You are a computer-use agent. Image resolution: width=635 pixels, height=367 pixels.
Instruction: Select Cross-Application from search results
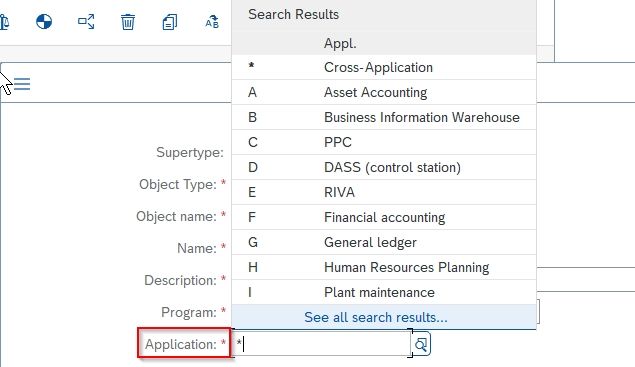(384, 67)
